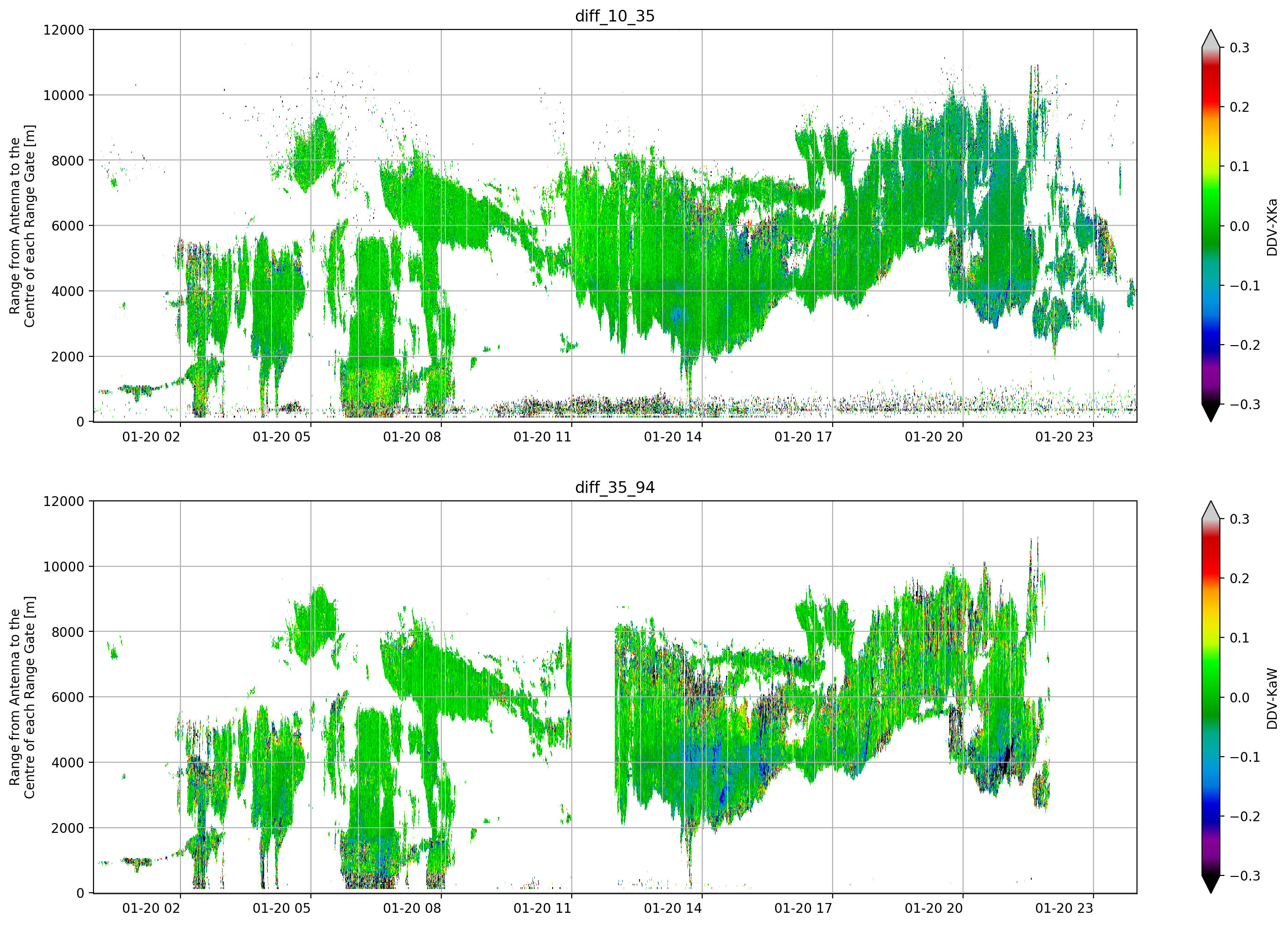Click '01-20 17' under the diff_35_94 plot
The height and width of the screenshot is (925, 1288).
coord(803,909)
